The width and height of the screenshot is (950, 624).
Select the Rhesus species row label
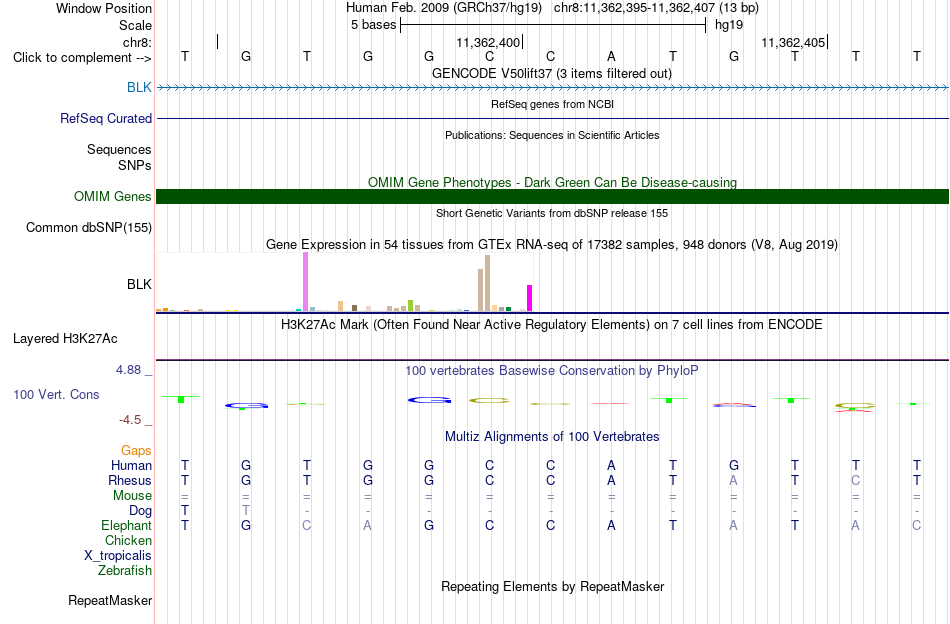[x=130, y=480]
